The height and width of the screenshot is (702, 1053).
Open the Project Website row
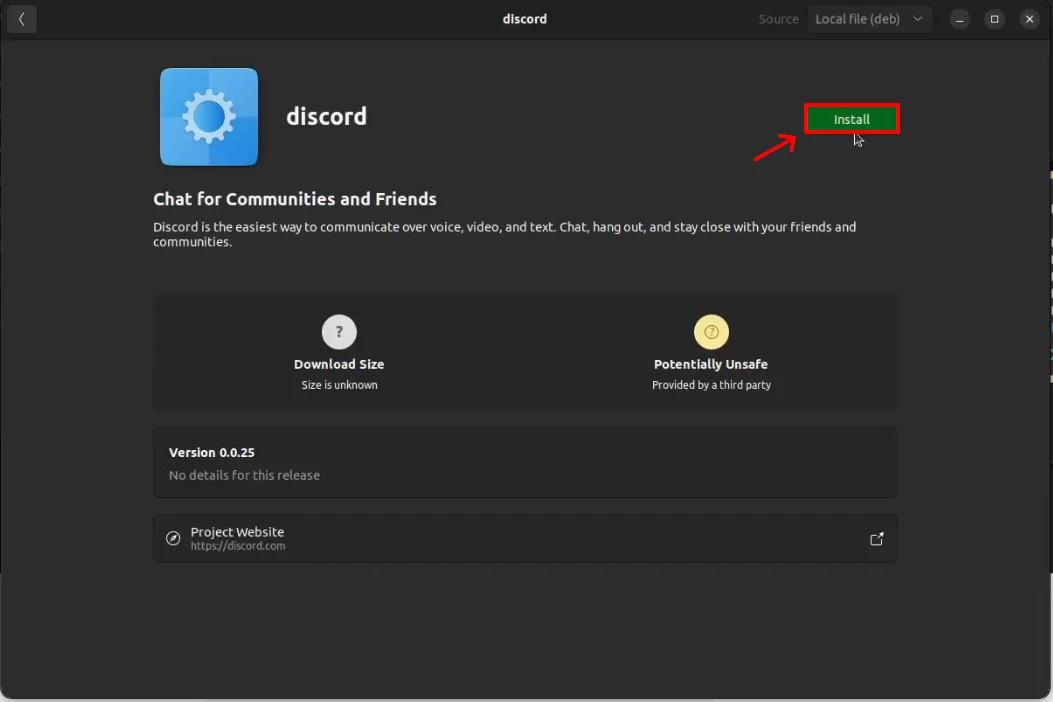[x=525, y=538]
